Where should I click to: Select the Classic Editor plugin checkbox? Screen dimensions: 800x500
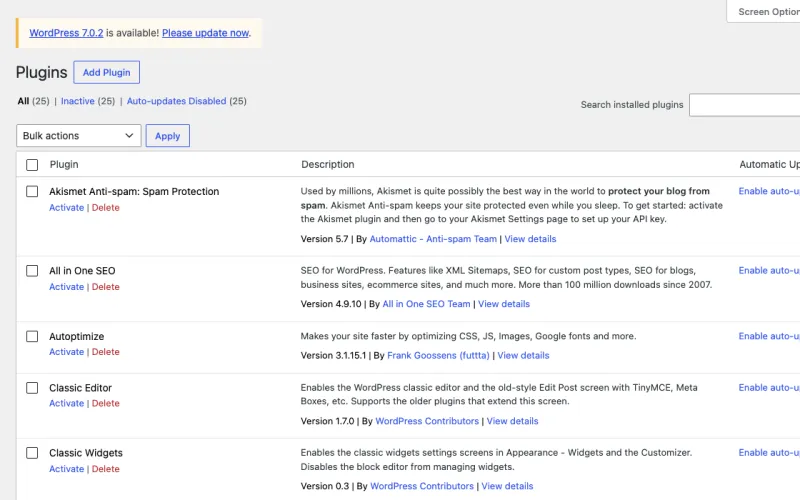(32, 388)
